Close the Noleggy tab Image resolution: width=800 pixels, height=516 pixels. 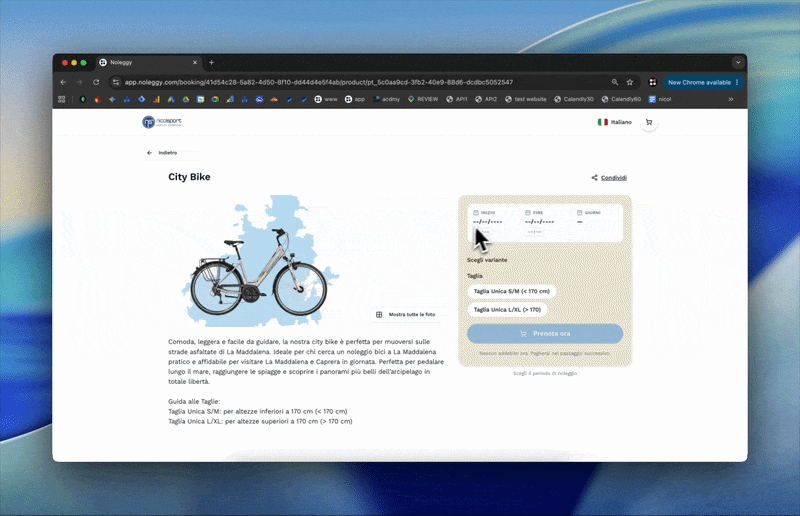195,62
